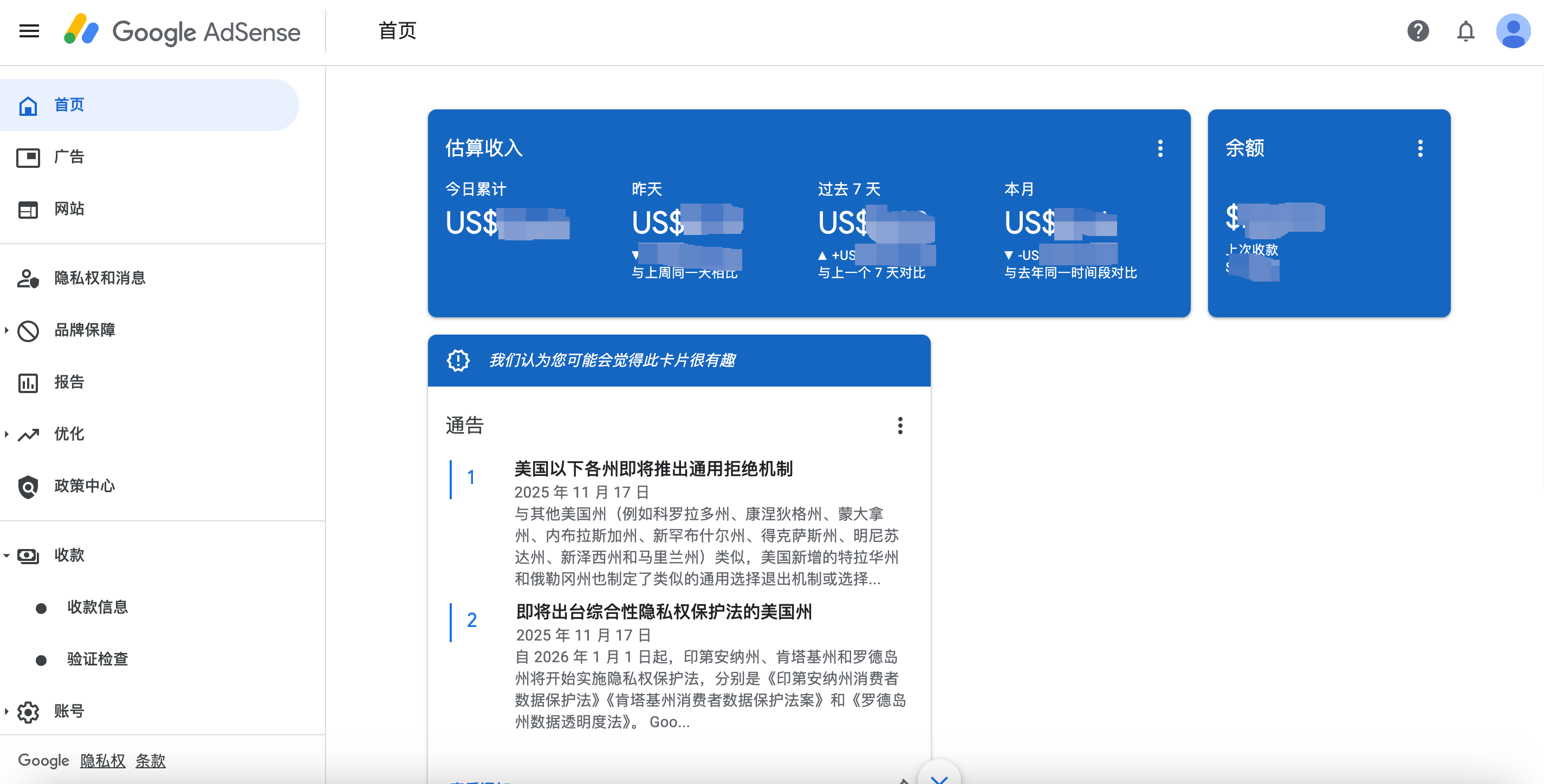Open announcement 美国以下各州即将推出通用拒绝机制

tap(653, 469)
